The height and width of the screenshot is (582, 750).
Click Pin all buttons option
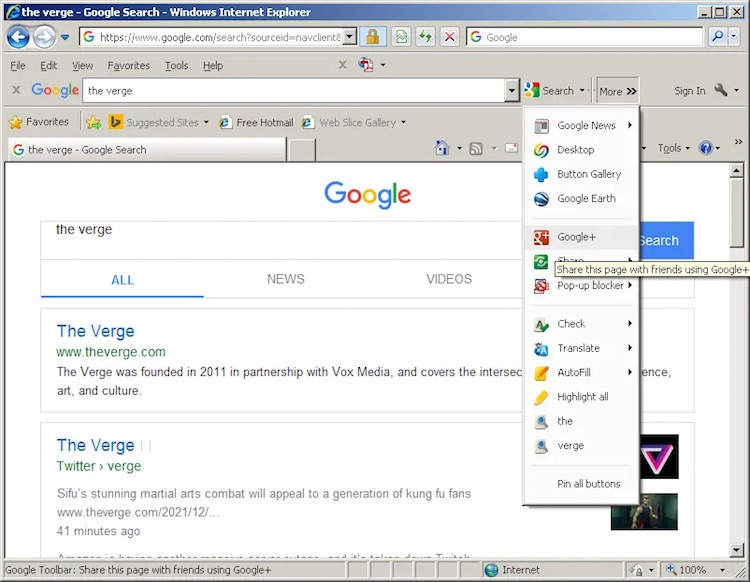coord(588,484)
